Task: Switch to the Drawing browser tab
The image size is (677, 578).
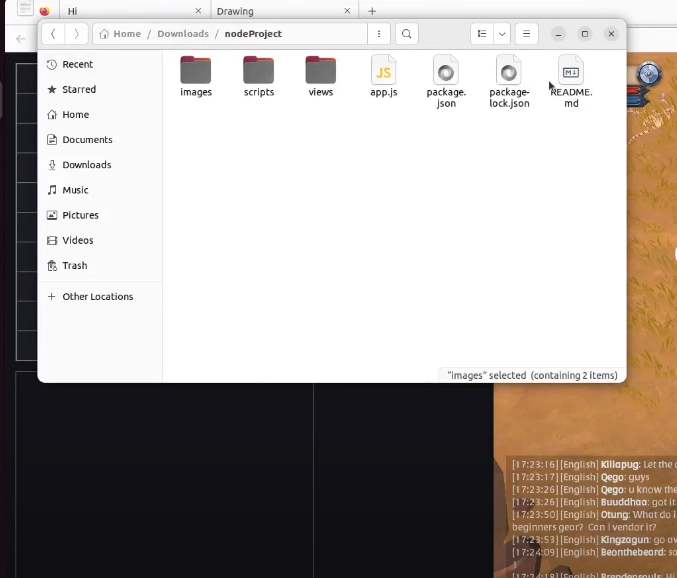Action: point(282,11)
